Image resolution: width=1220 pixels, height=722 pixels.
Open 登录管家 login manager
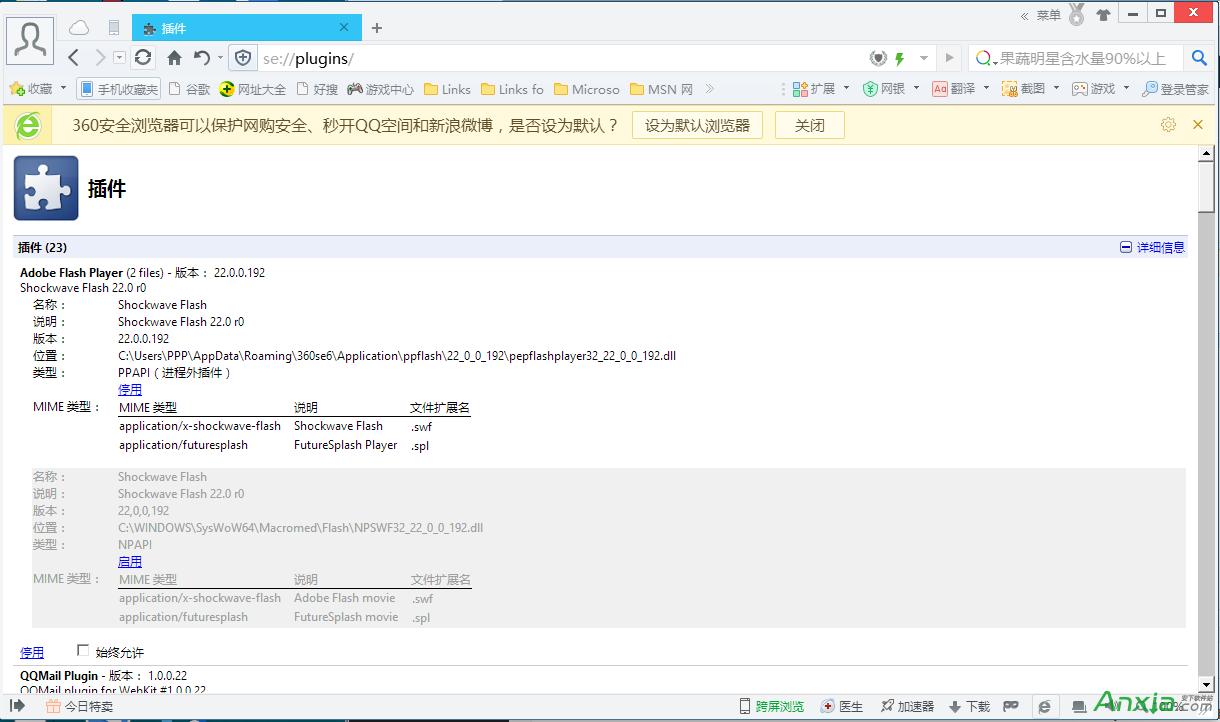click(x=1175, y=89)
